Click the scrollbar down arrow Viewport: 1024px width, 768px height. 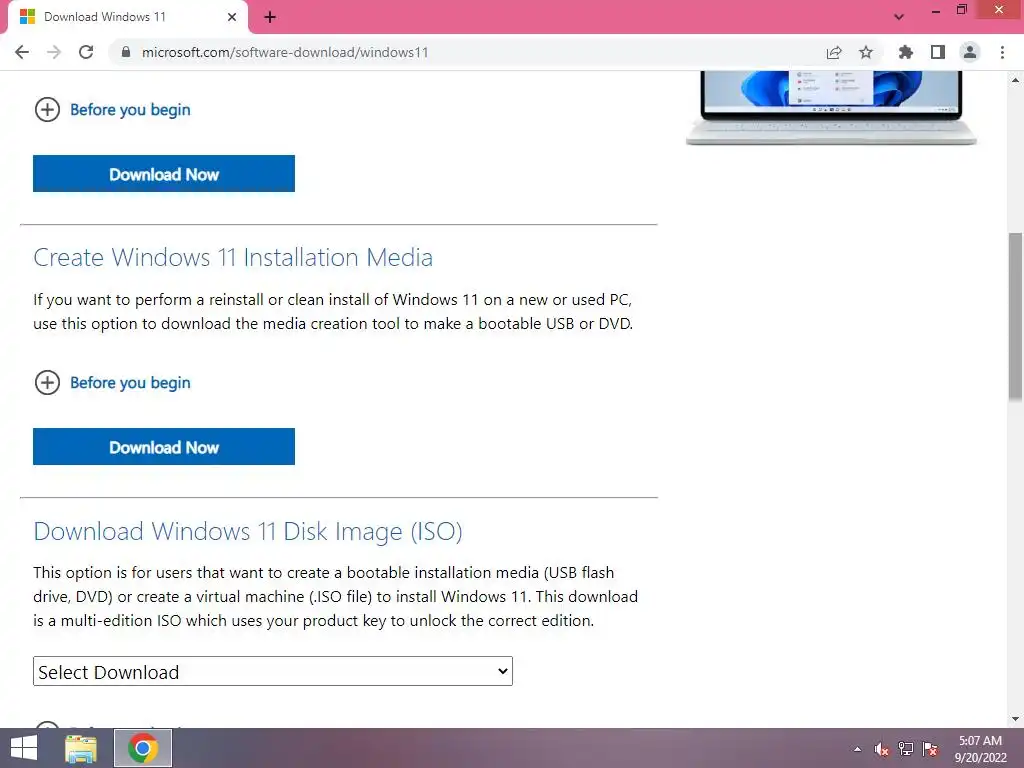coord(1016,719)
